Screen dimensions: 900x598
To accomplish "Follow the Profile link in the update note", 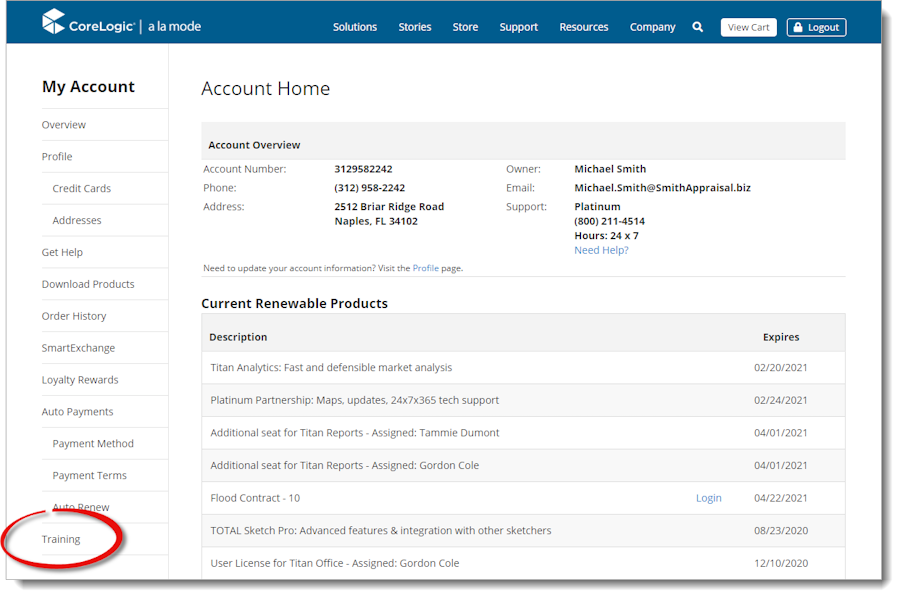I will pyautogui.click(x=425, y=268).
